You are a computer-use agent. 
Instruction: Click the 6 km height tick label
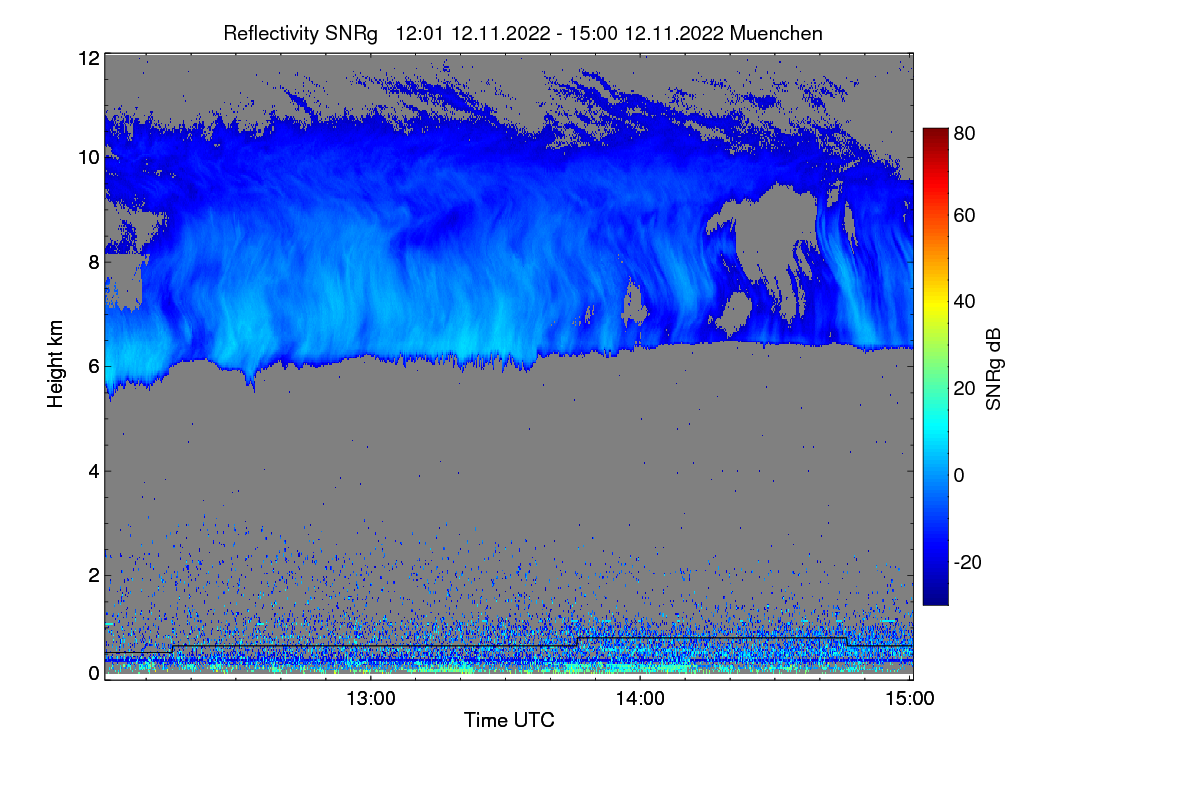(x=93, y=366)
